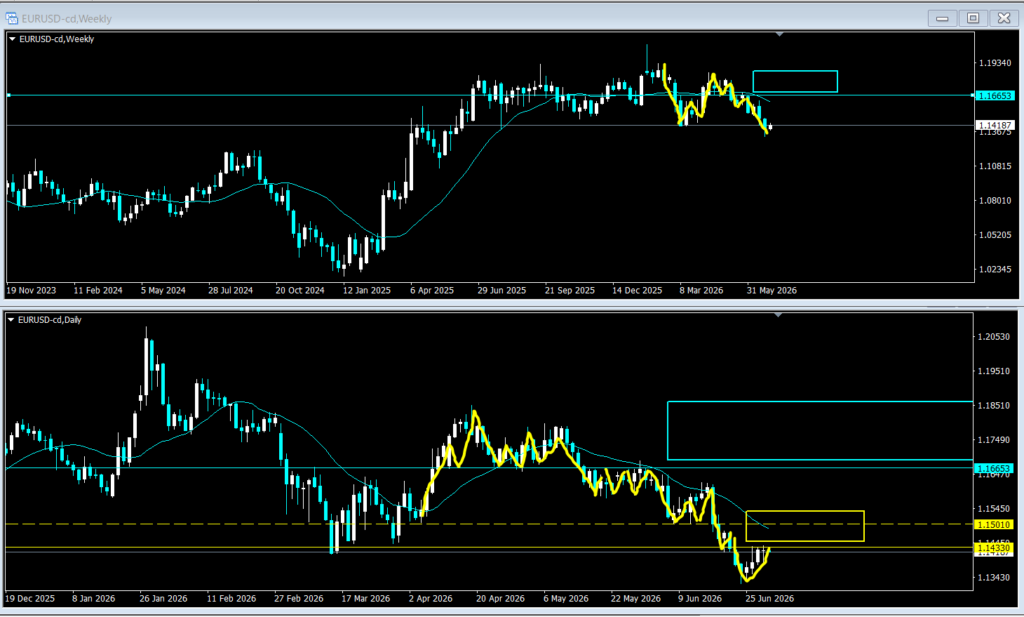Image resolution: width=1024 pixels, height=617 pixels.
Task: Click the '27 Feb 2026' date on the Daily time axis
Action: click(299, 599)
